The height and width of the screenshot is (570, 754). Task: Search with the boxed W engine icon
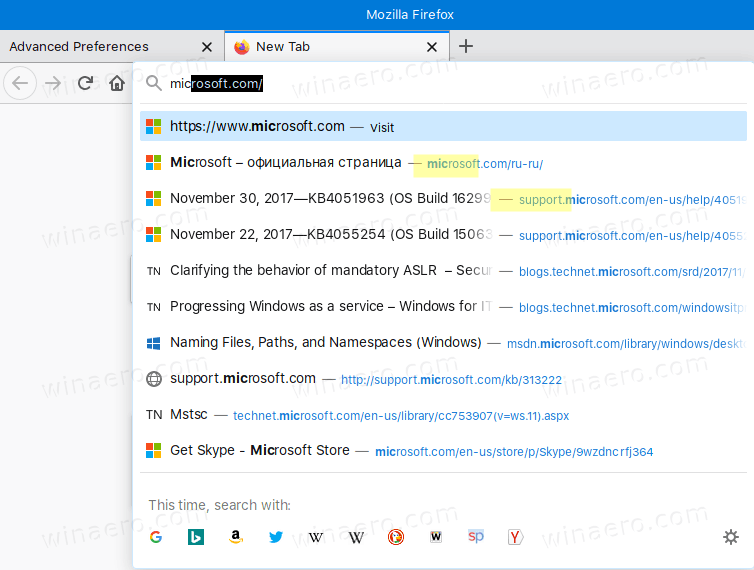pos(436,537)
